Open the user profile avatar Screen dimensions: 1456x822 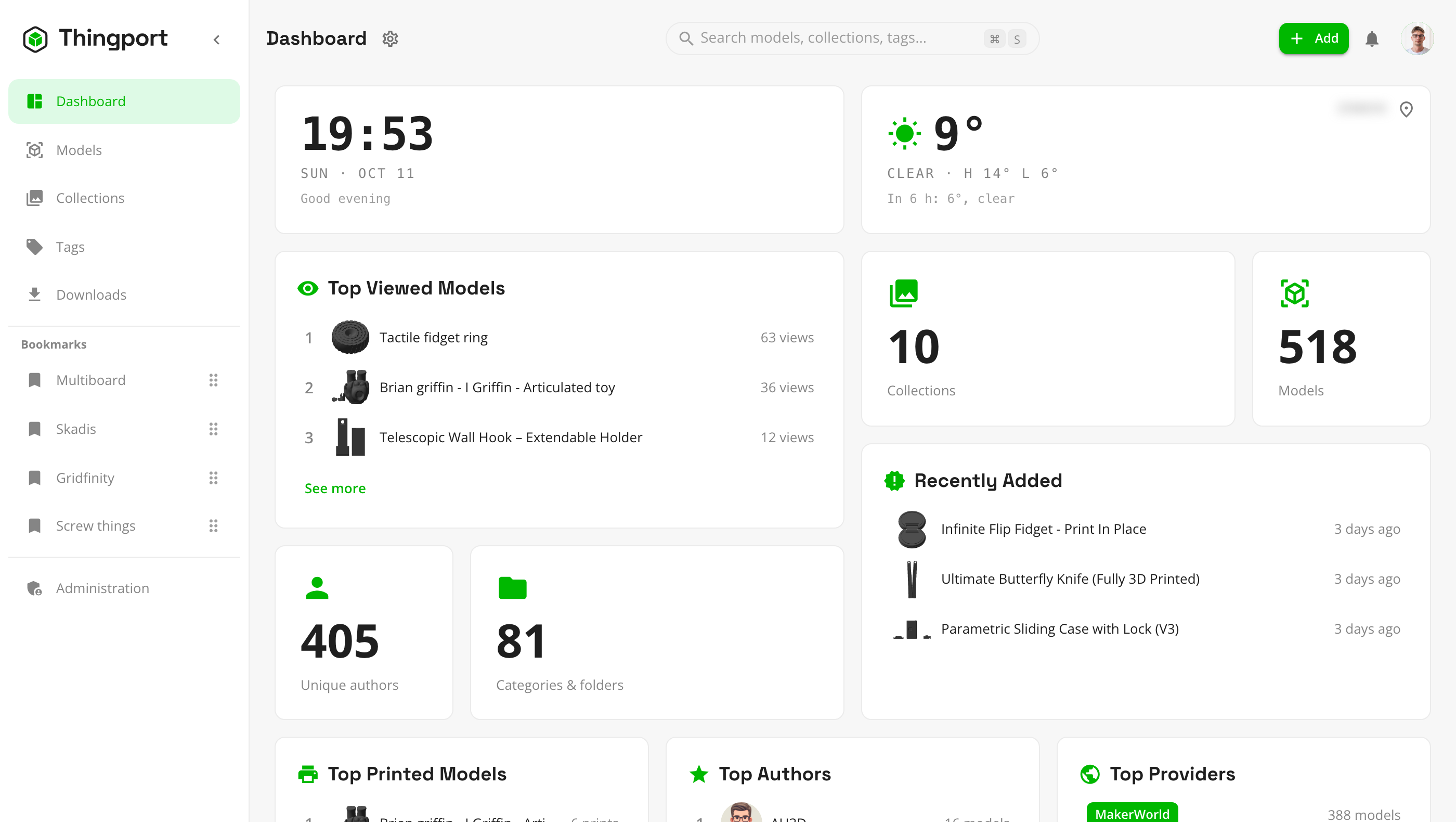[x=1417, y=38]
